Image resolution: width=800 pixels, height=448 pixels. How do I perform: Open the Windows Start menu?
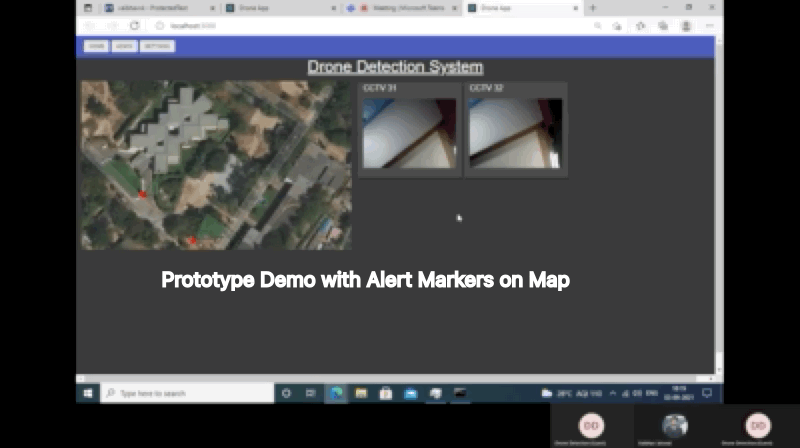(x=88, y=393)
